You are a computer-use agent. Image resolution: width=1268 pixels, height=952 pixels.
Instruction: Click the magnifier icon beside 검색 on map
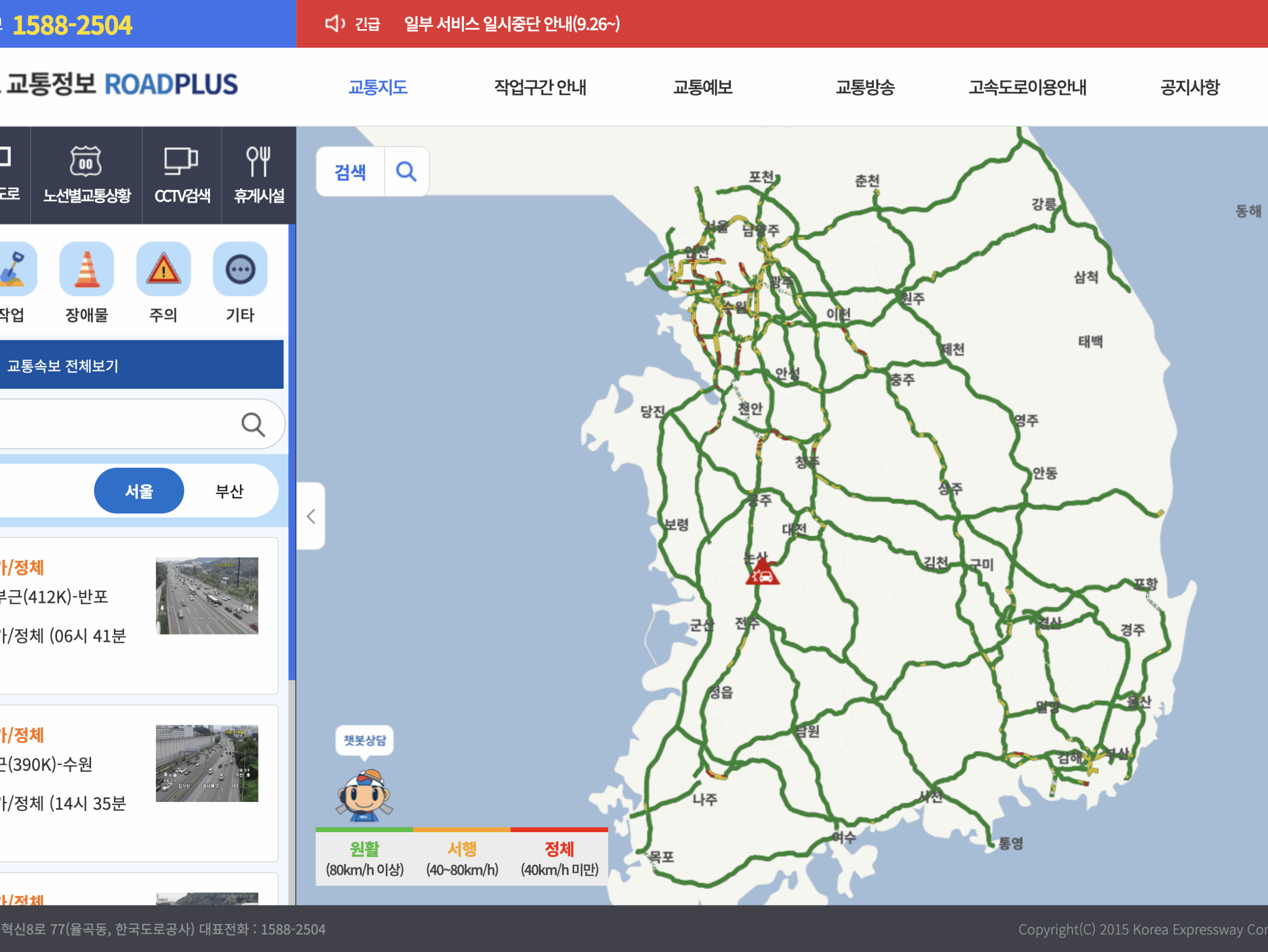pos(406,171)
